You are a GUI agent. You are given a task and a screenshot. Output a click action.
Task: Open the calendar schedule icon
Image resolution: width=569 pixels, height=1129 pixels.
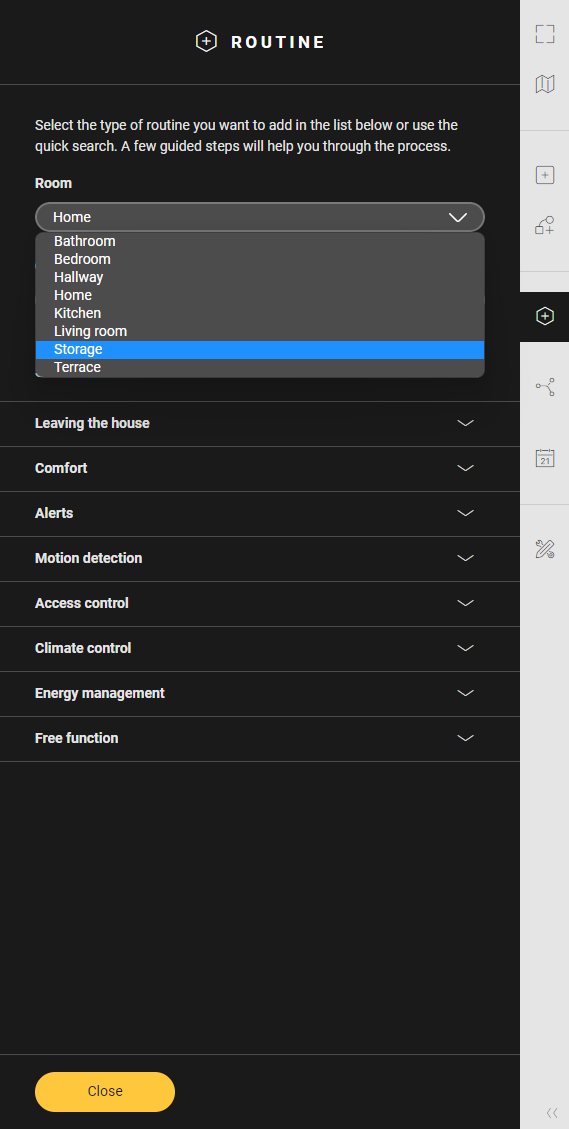tap(545, 458)
